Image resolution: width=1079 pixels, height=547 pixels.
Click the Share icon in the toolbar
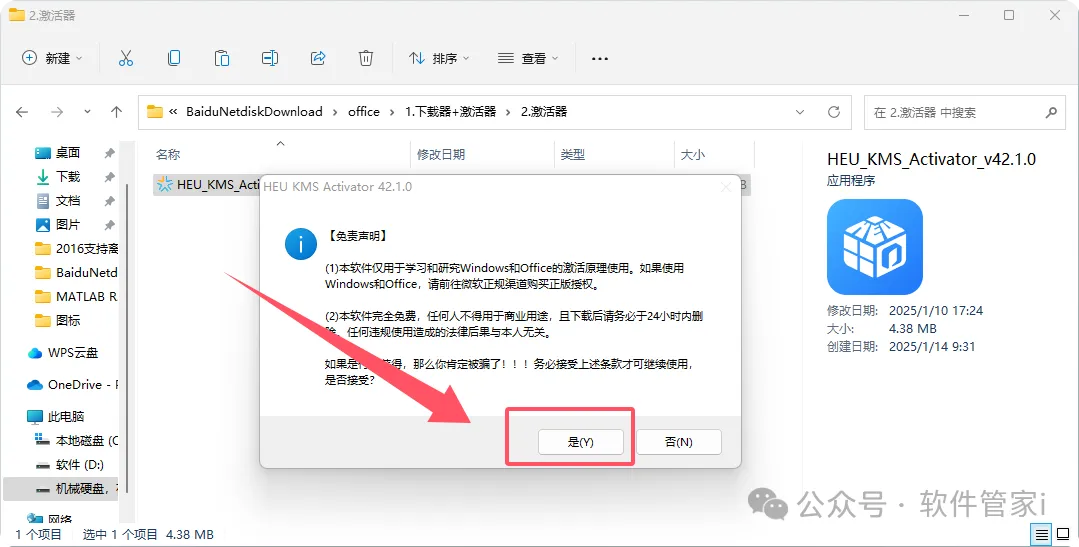[x=318, y=58]
